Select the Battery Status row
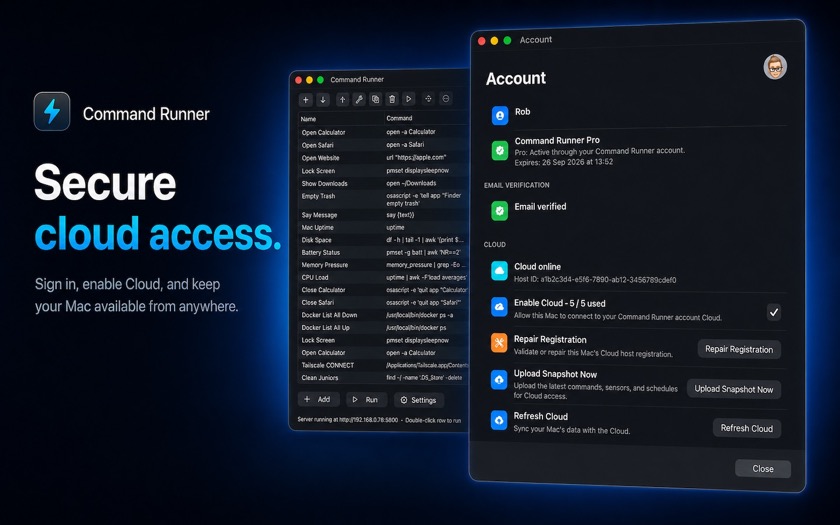840x525 pixels. coord(382,252)
